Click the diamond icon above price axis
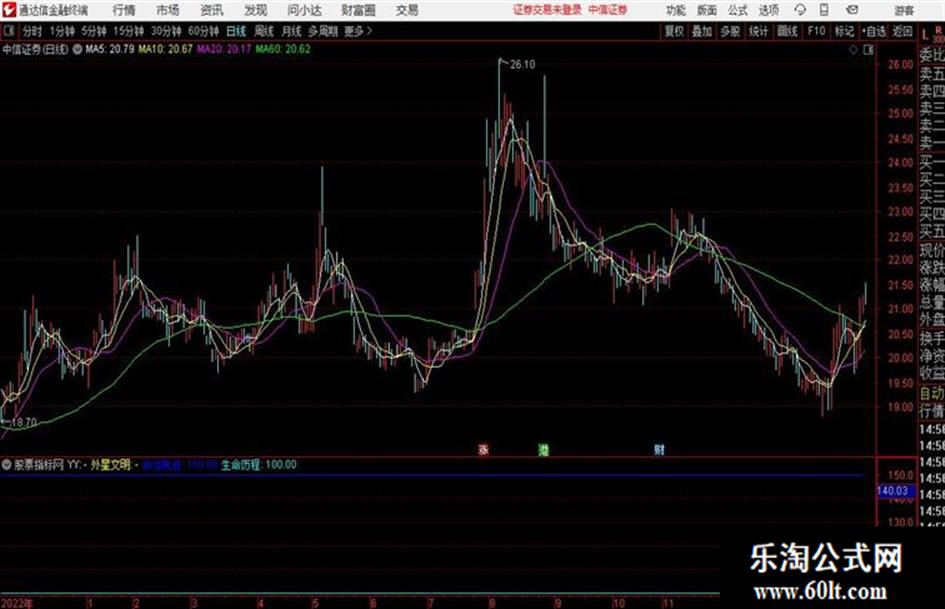The height and width of the screenshot is (609, 945). pos(853,50)
